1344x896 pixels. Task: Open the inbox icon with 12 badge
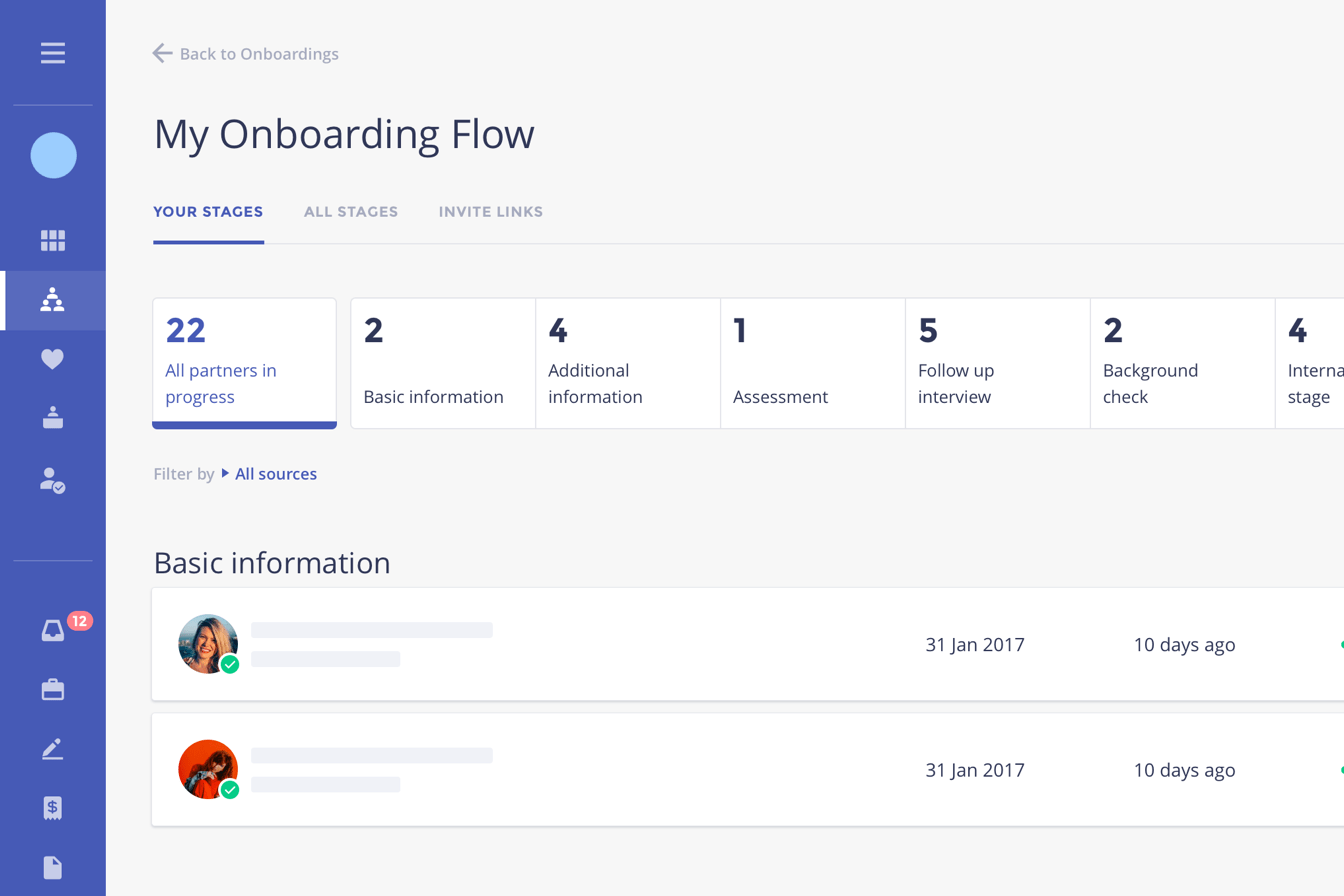[53, 630]
